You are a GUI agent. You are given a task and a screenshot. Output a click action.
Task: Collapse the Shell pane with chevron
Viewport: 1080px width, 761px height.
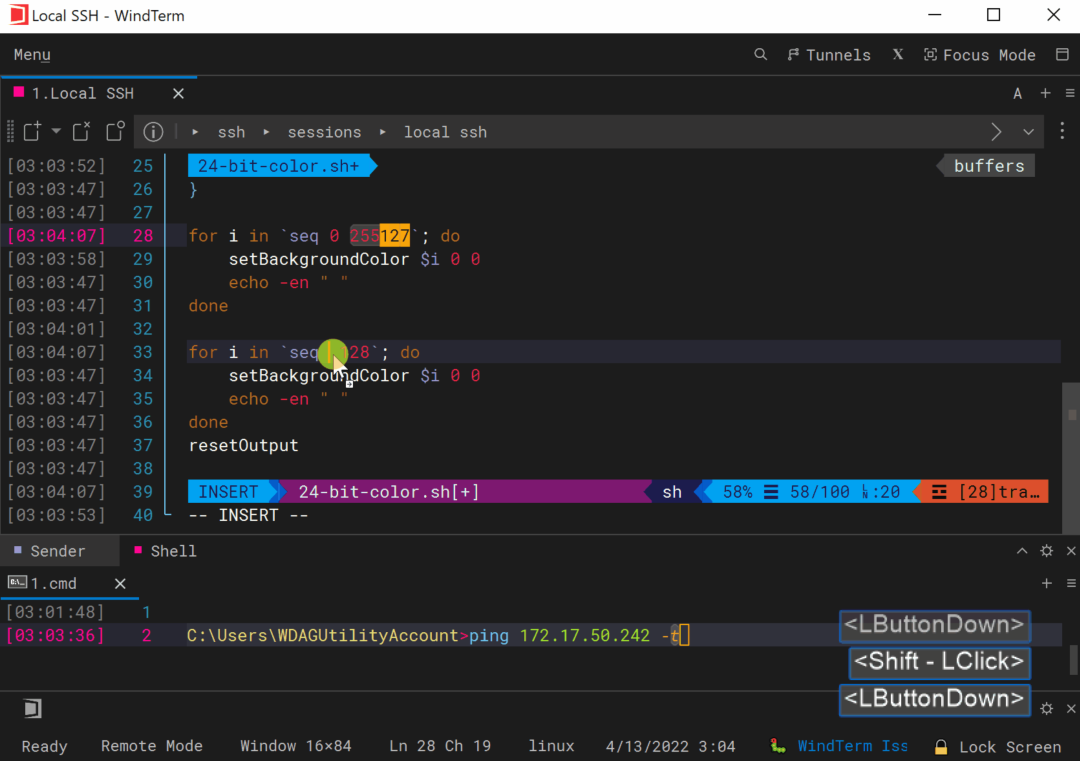1022,551
